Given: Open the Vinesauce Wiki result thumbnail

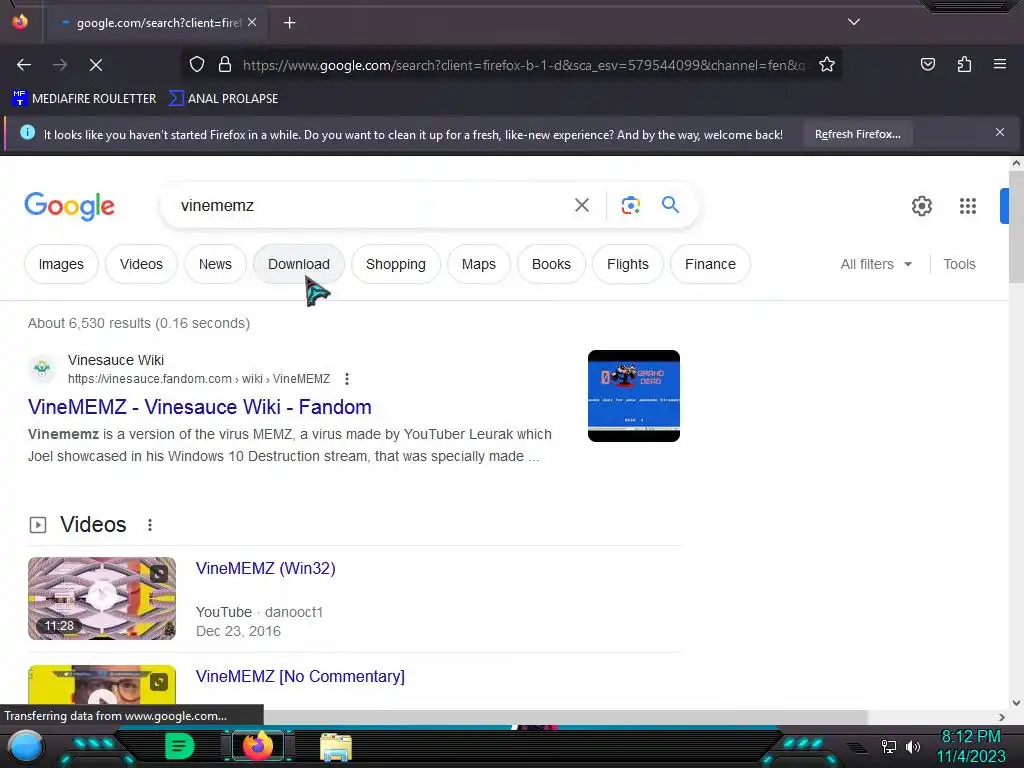Looking at the screenshot, I should pyautogui.click(x=633, y=396).
